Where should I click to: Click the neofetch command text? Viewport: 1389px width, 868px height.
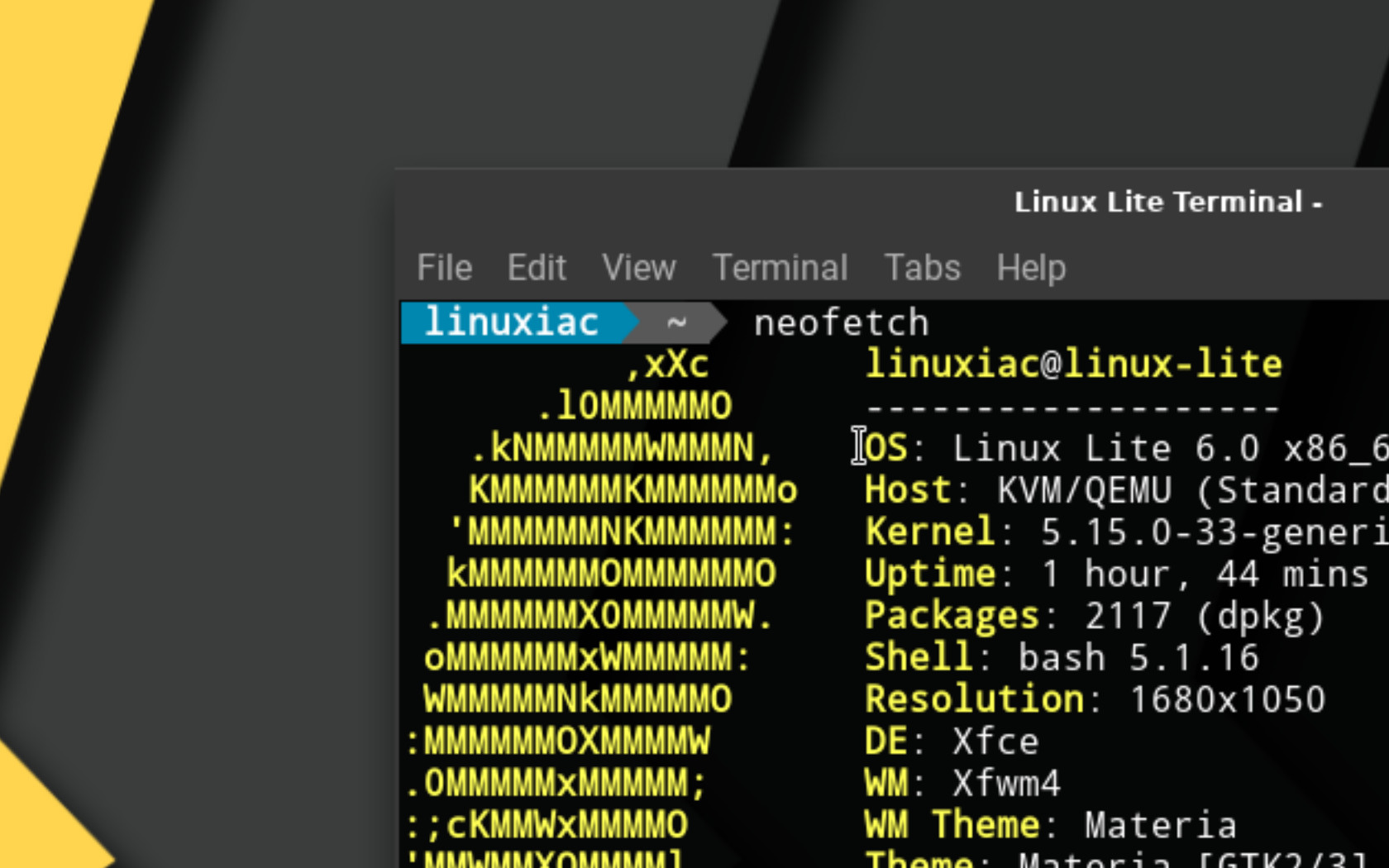pos(841,322)
